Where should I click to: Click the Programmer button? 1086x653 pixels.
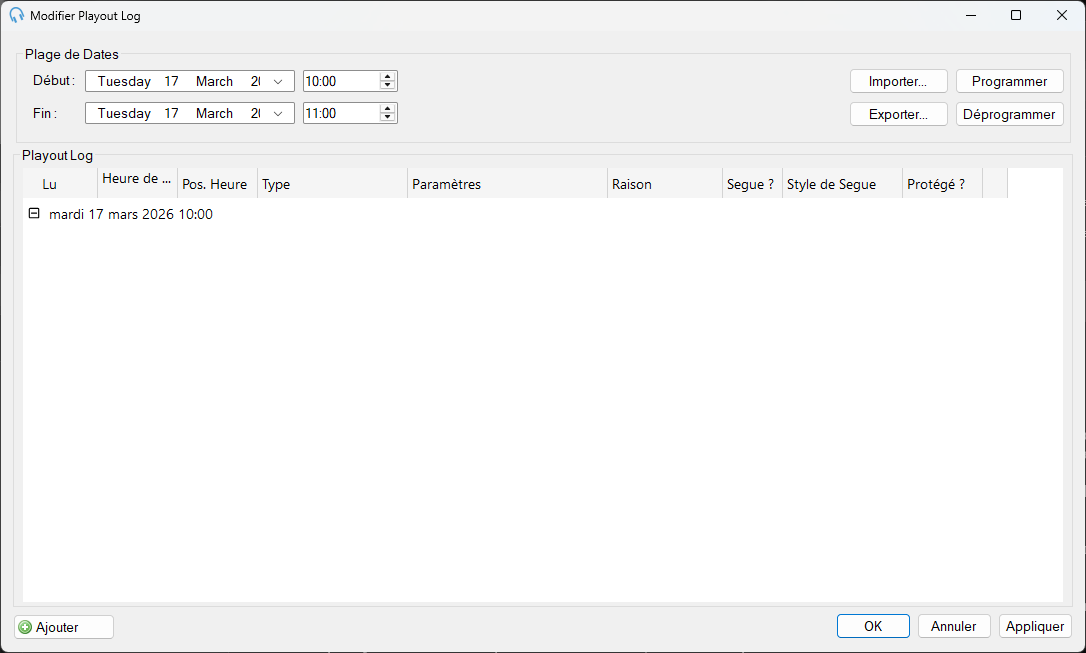(1009, 81)
